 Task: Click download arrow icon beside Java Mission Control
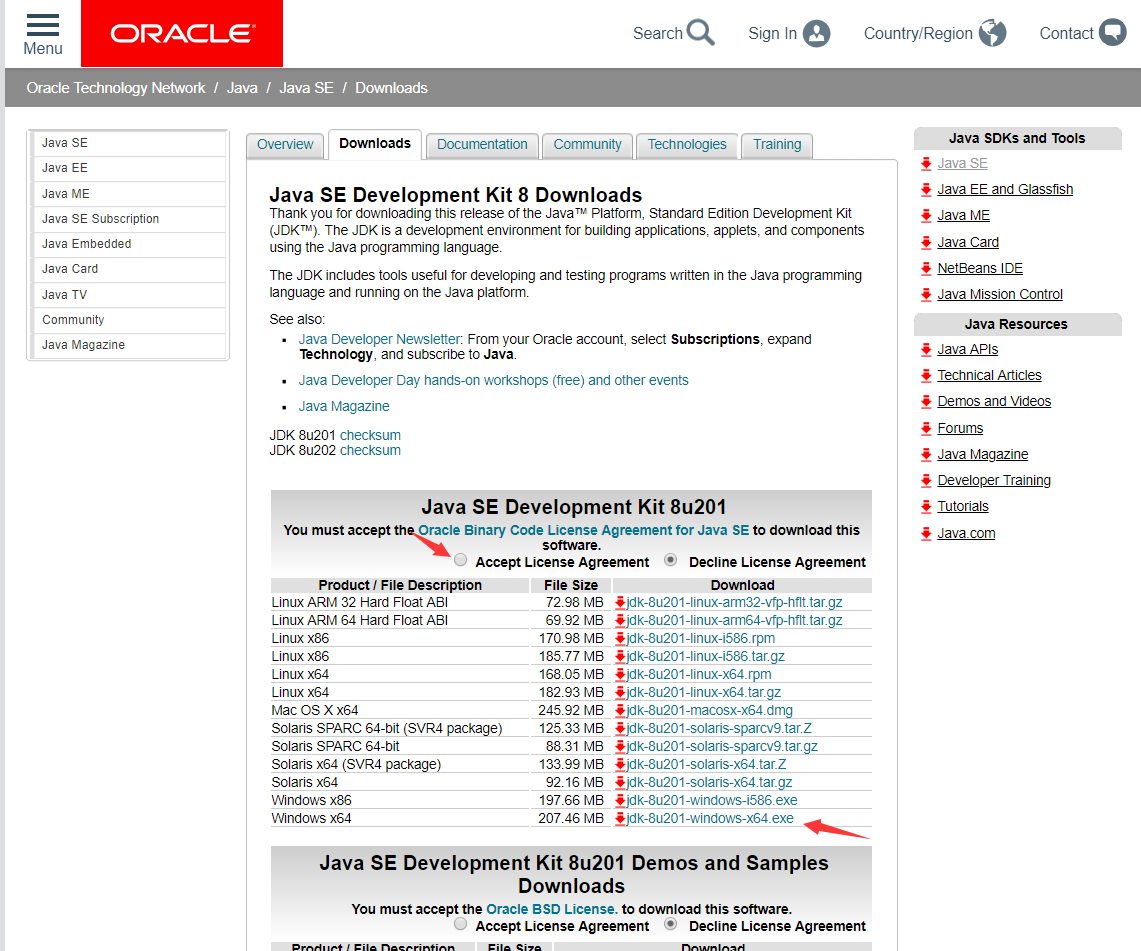(x=926, y=295)
